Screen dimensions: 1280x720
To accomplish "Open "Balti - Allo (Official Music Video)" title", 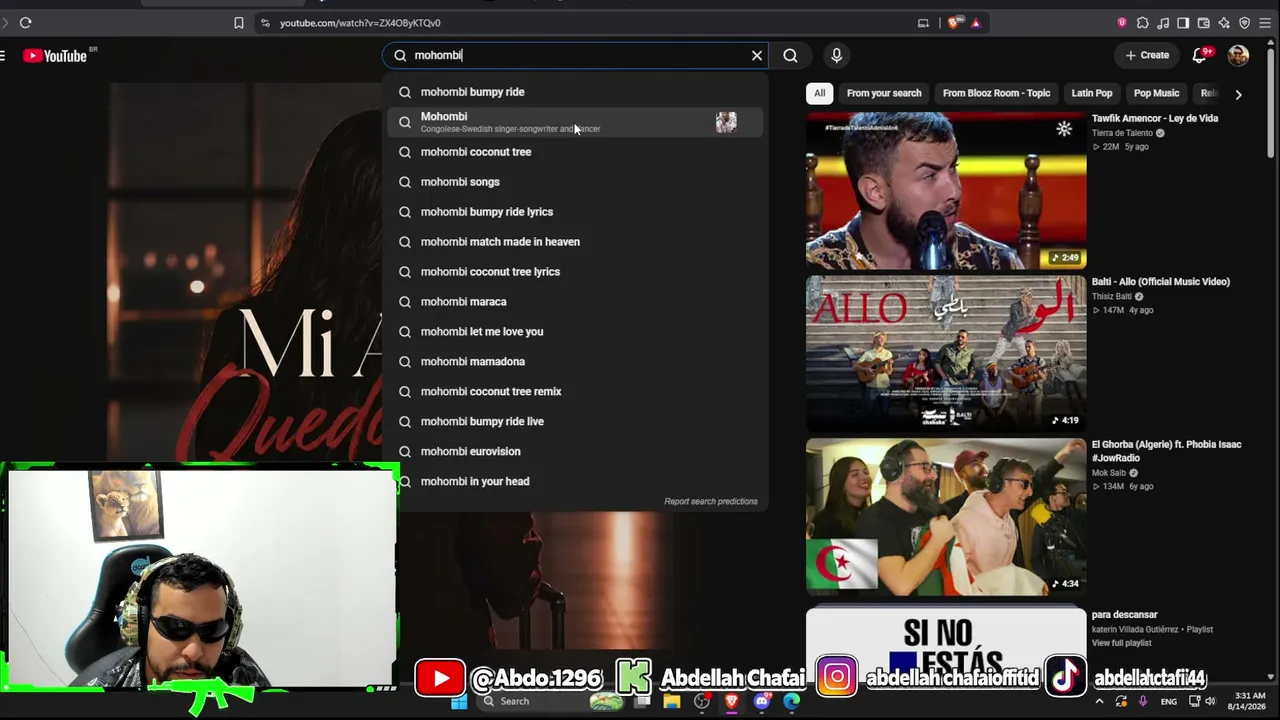I will click(x=1161, y=282).
